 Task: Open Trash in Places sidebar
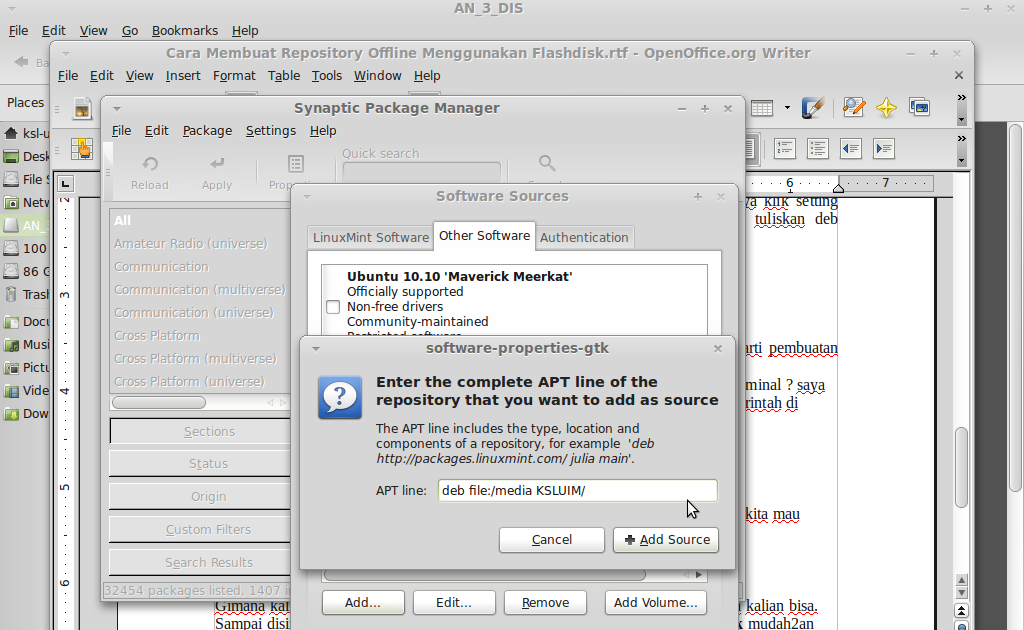[27, 294]
